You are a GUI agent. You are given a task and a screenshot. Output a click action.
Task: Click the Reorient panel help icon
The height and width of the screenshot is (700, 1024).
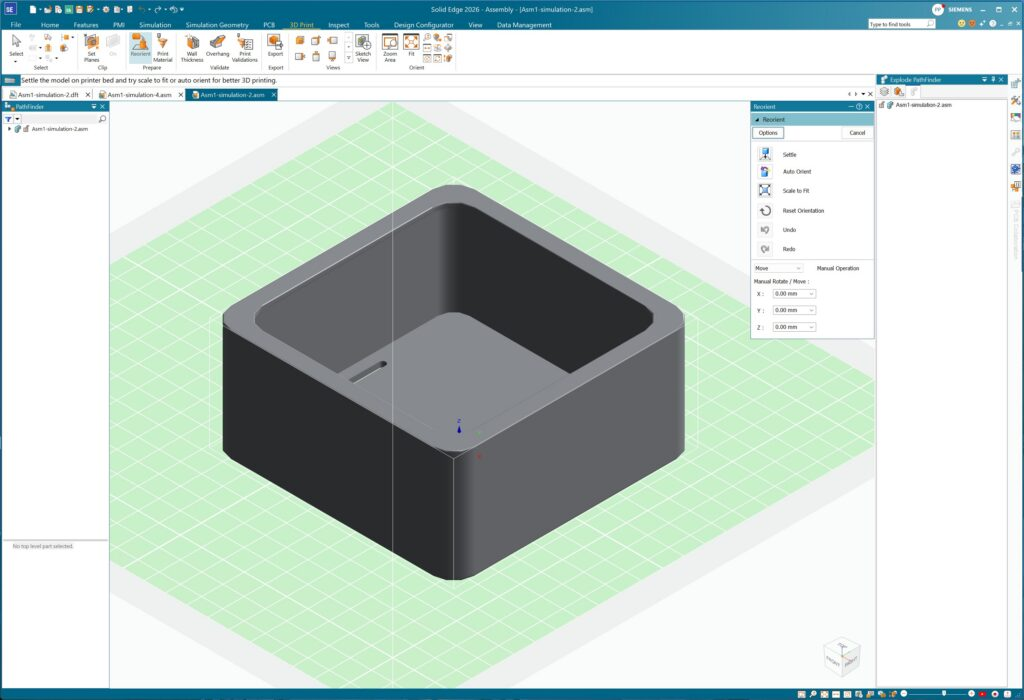tap(859, 106)
